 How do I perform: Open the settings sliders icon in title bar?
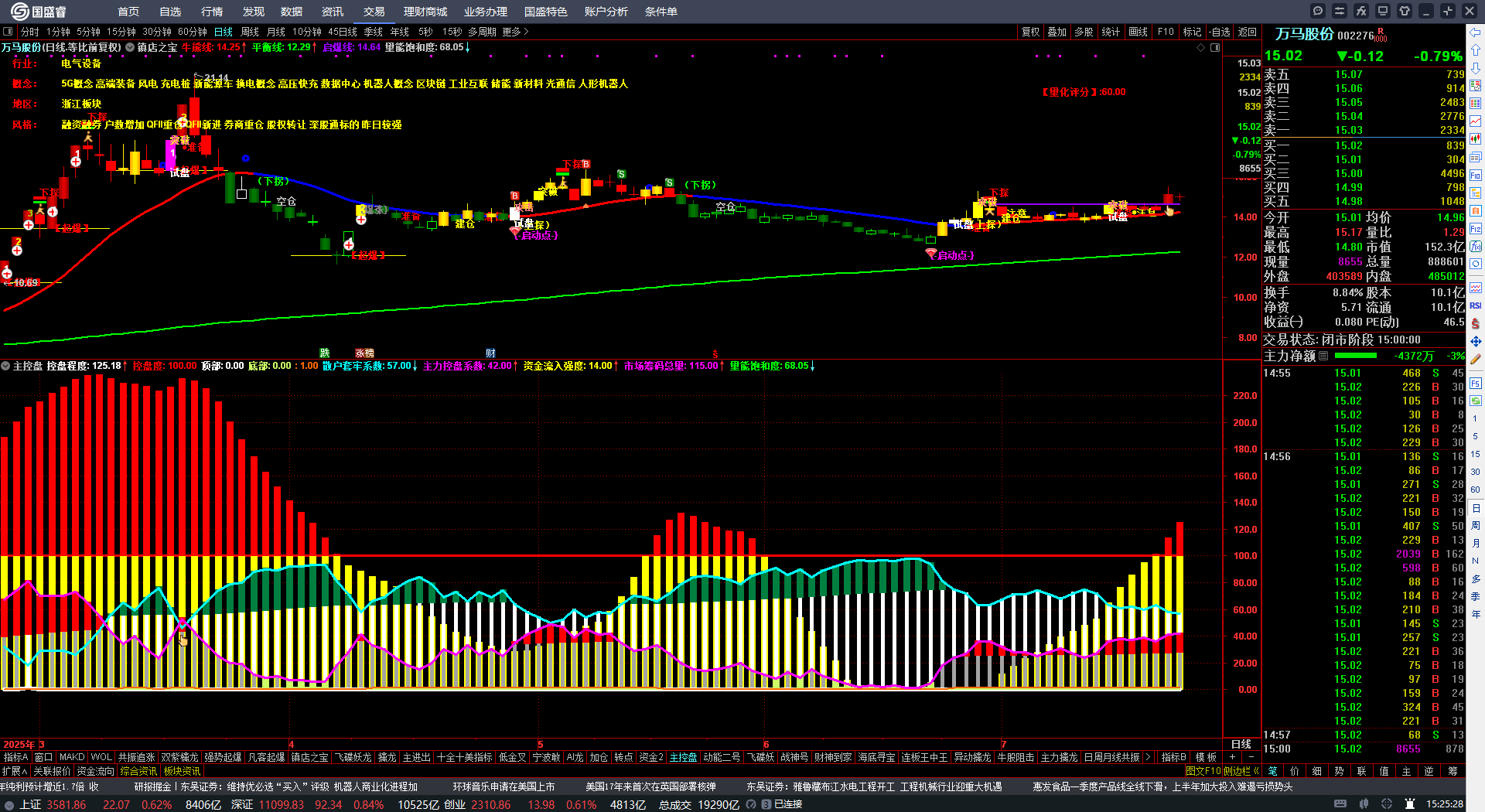coord(1340,11)
